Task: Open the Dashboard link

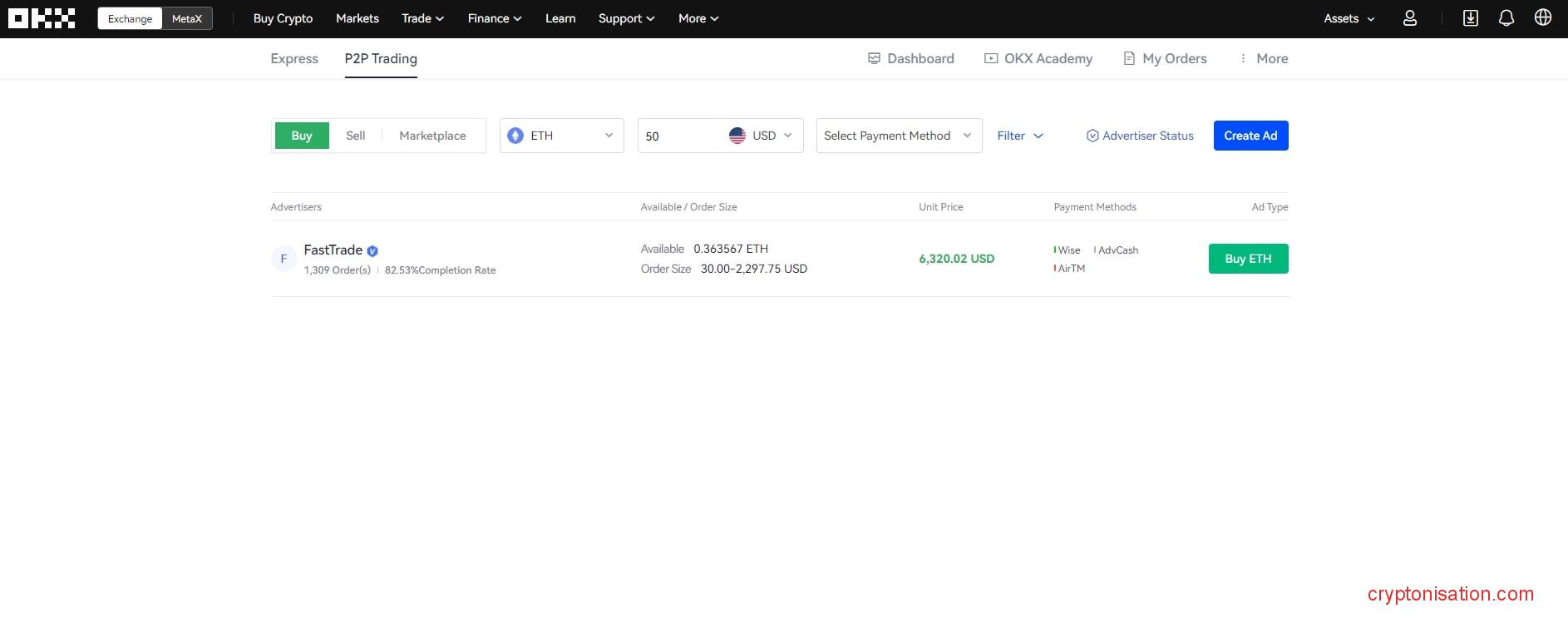Action: [911, 58]
